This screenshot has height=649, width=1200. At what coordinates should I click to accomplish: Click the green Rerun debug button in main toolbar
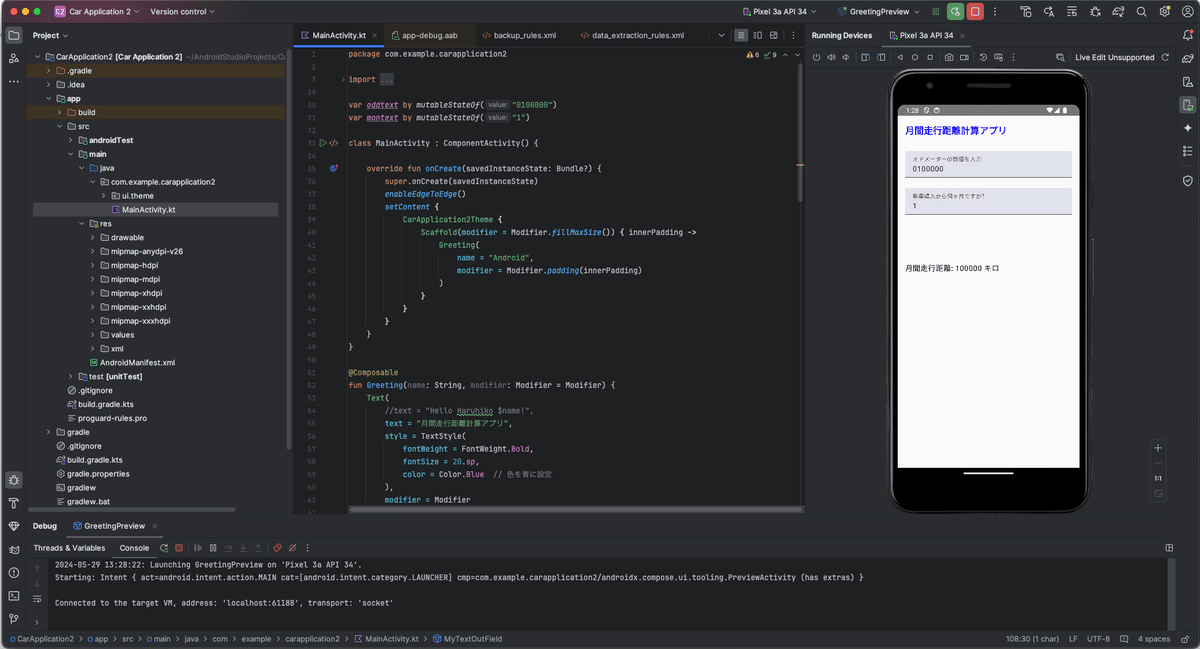click(x=956, y=12)
